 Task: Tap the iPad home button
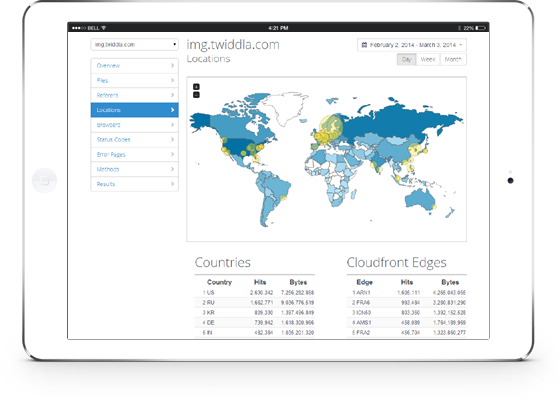pos(44,180)
